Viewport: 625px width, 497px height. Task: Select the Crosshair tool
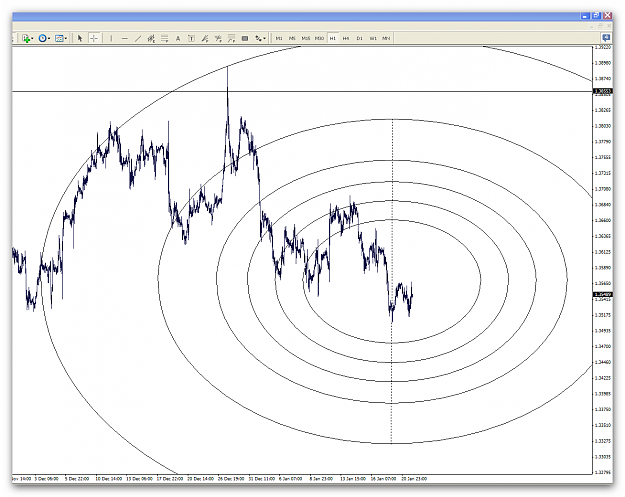click(94, 38)
